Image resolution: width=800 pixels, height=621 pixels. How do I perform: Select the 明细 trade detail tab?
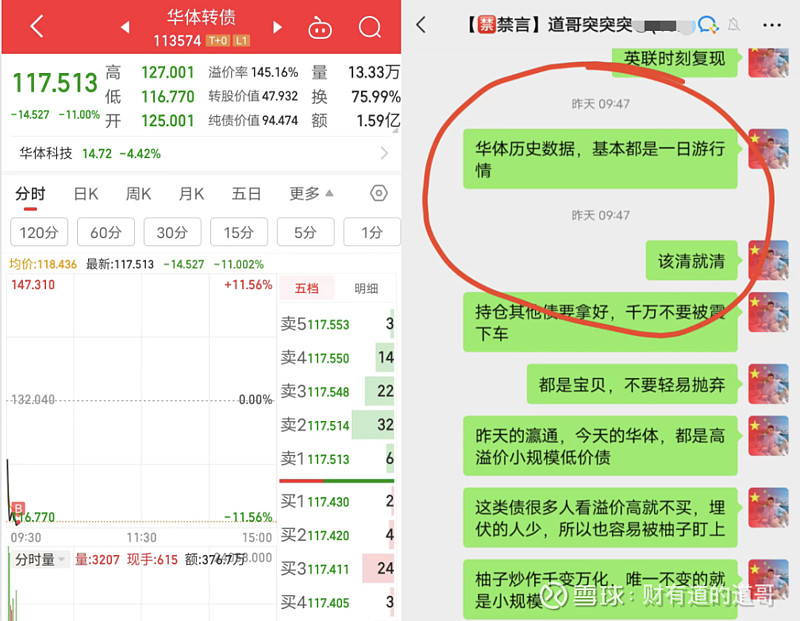click(366, 288)
